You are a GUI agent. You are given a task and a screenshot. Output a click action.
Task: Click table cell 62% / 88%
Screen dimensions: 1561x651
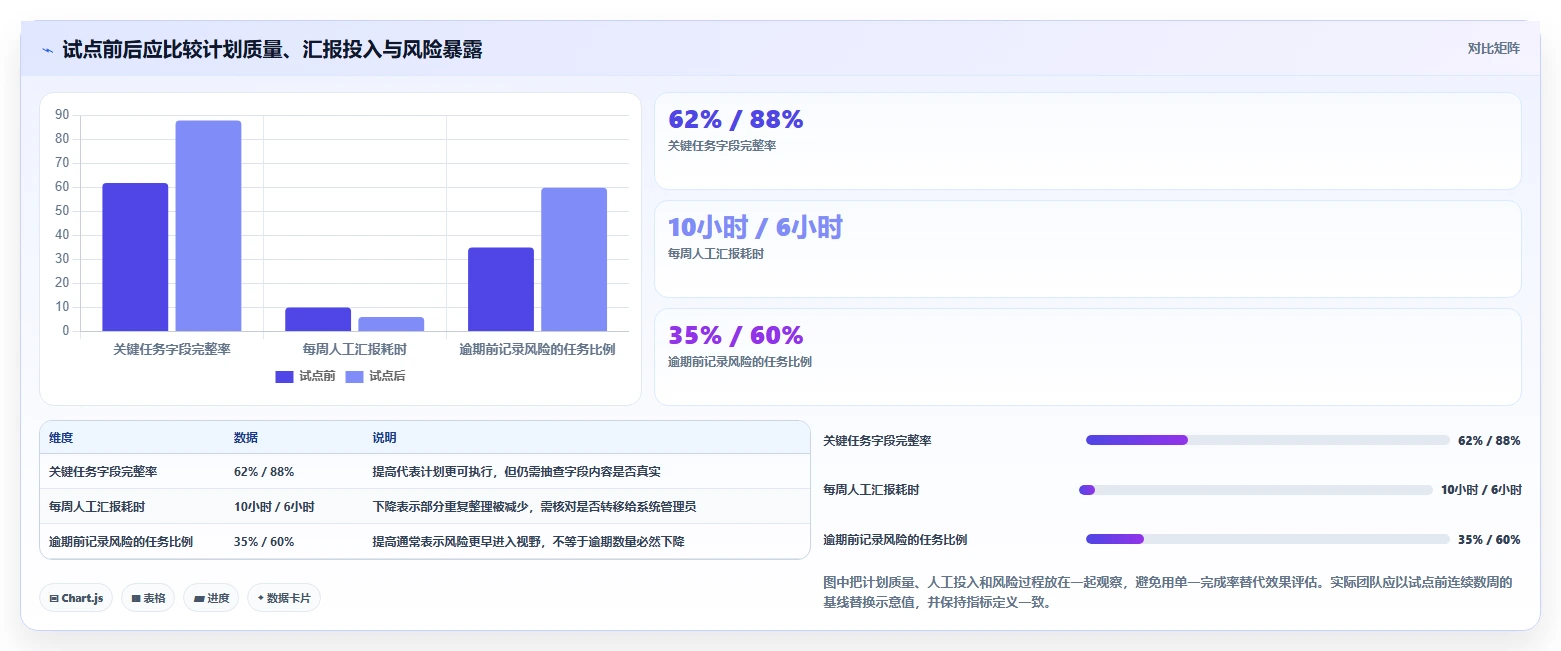click(264, 472)
